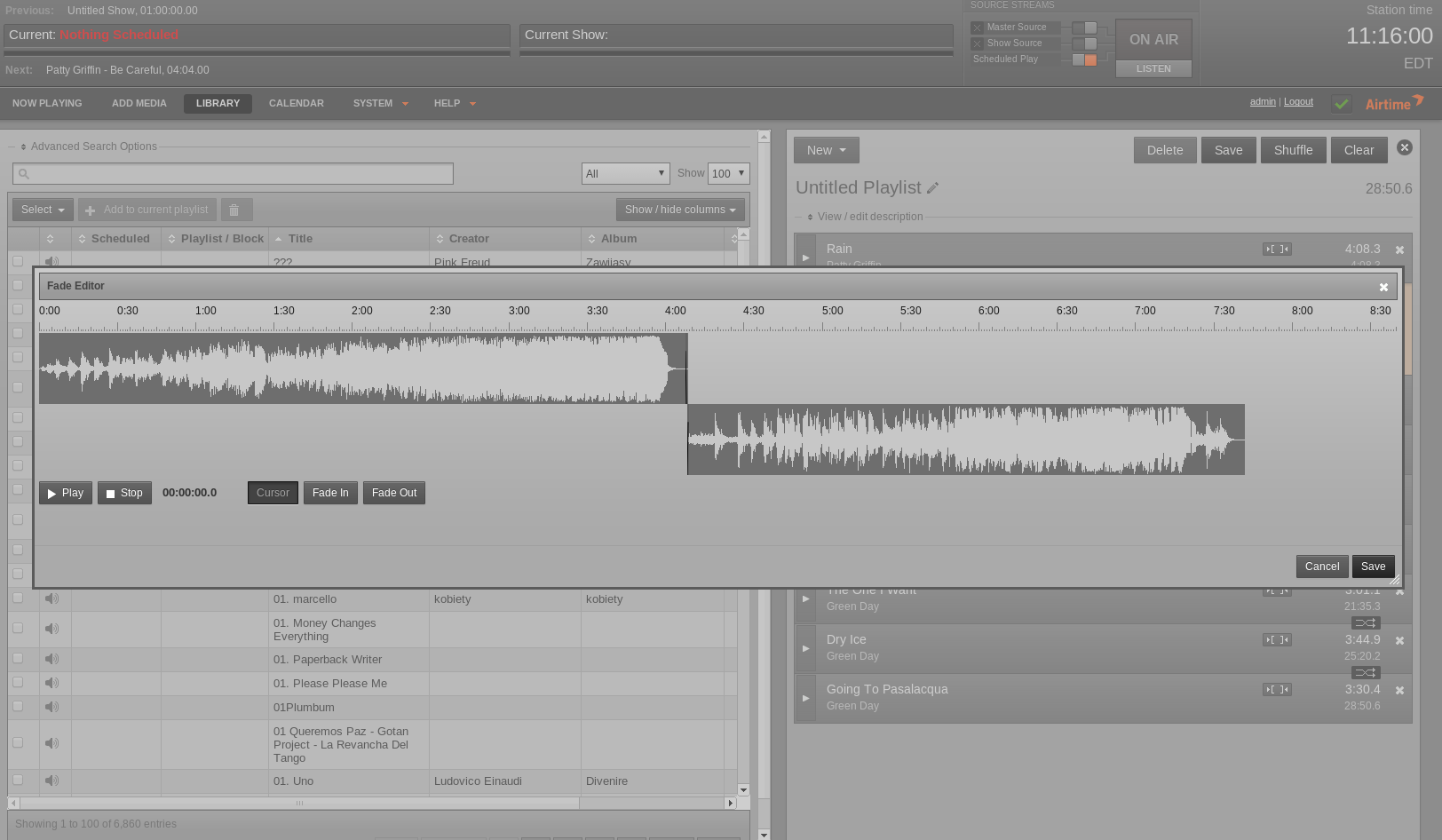
Task: Open the New playlist dropdown
Action: (x=827, y=150)
